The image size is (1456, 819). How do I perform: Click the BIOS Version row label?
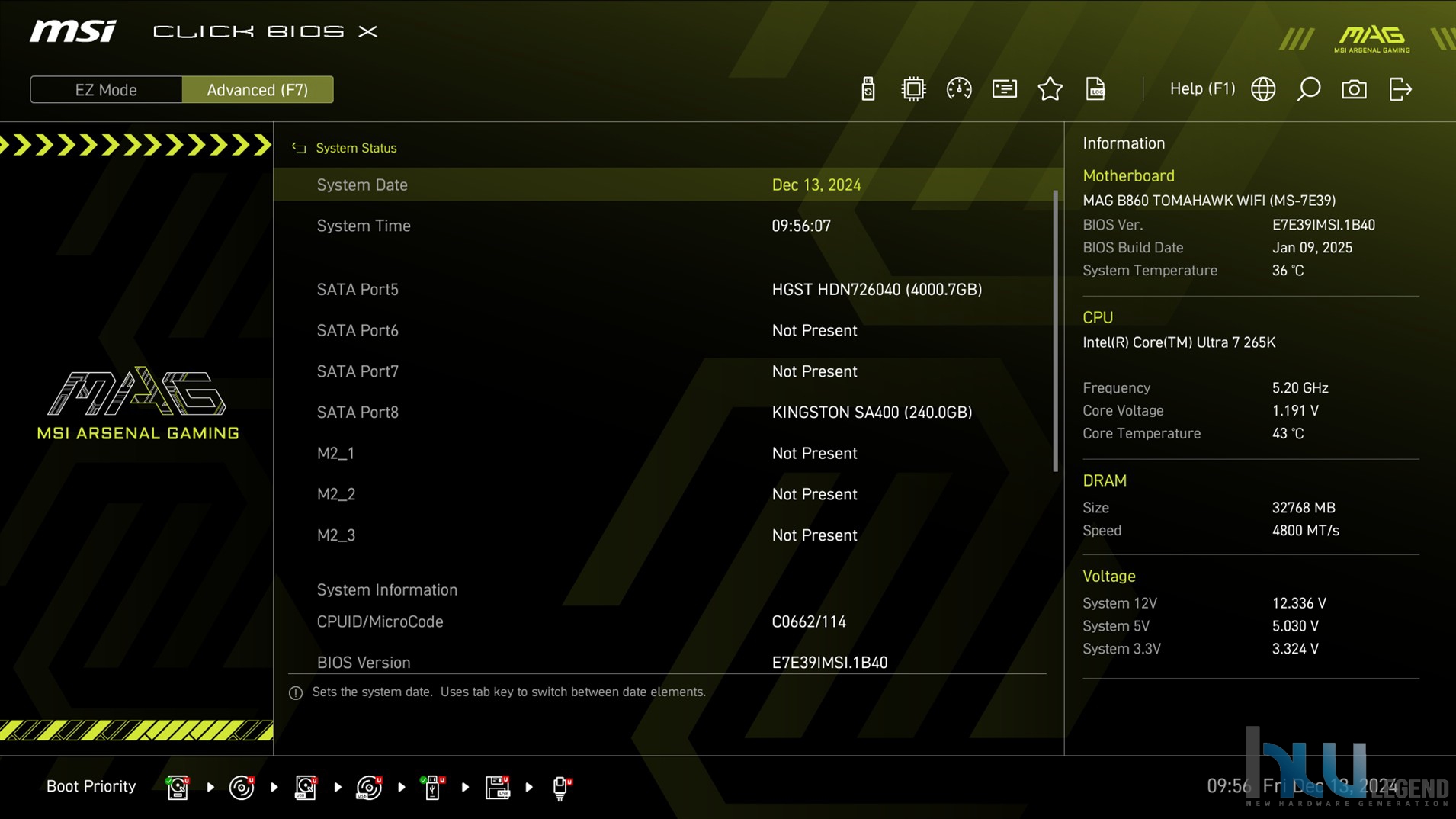coord(364,663)
